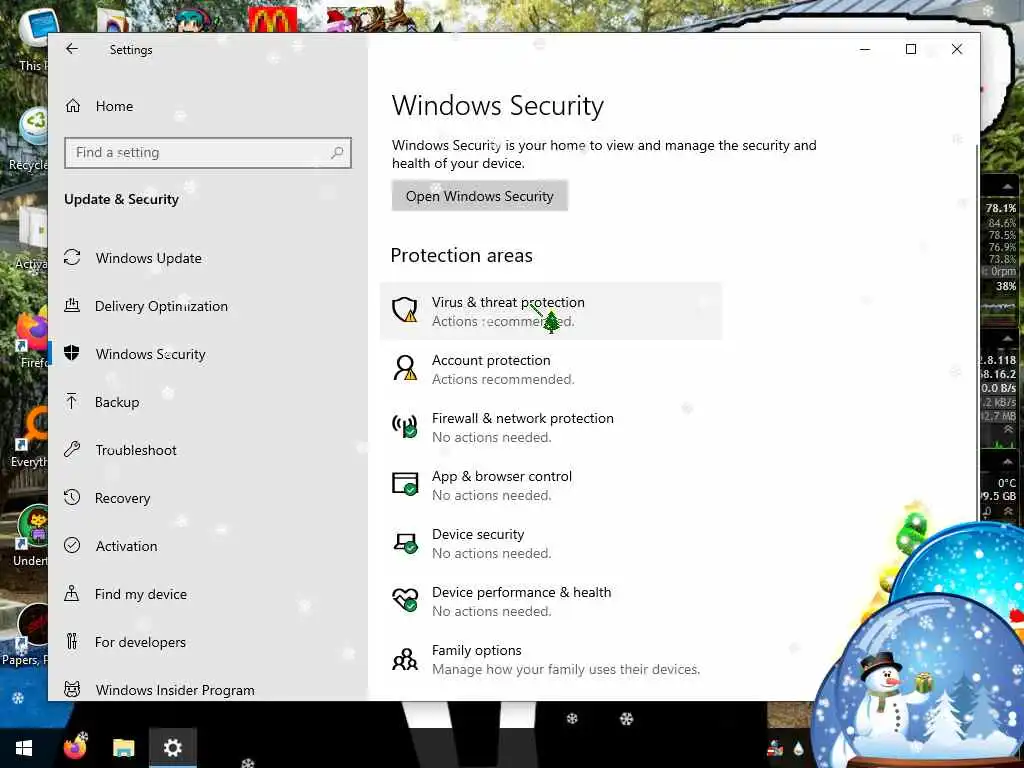
Task: Click the Virus & threat protection shield icon
Action: (x=404, y=310)
